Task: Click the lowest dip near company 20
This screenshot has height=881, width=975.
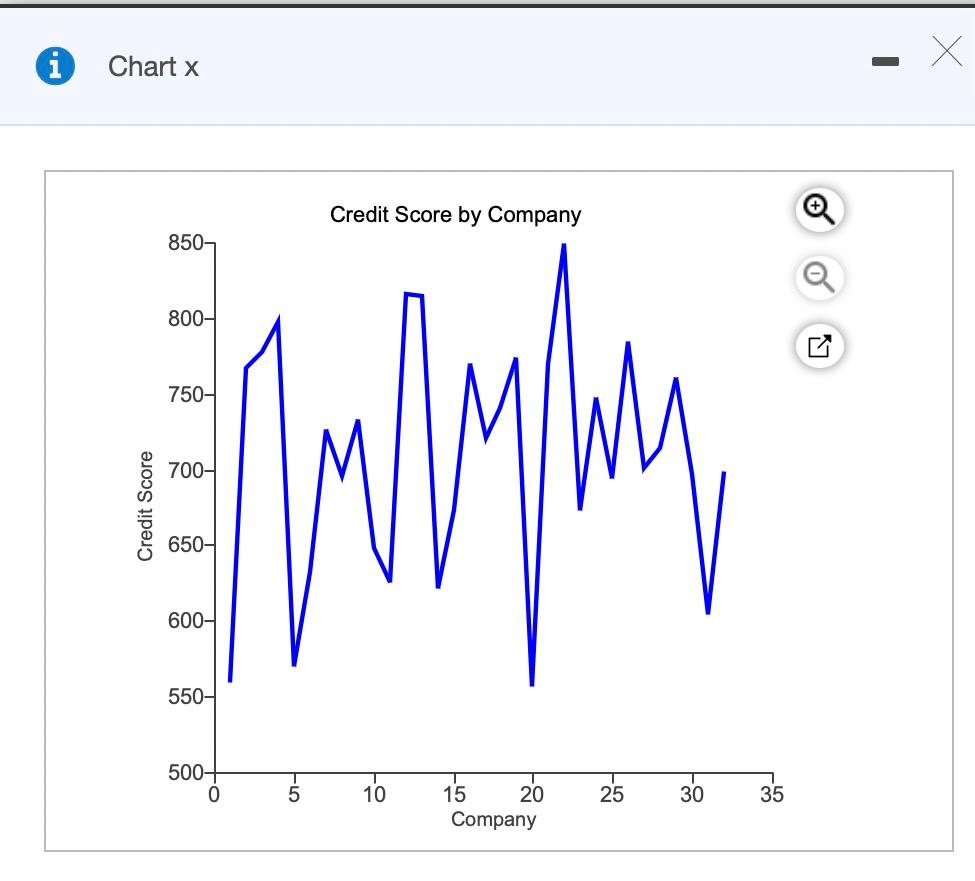Action: click(x=532, y=684)
